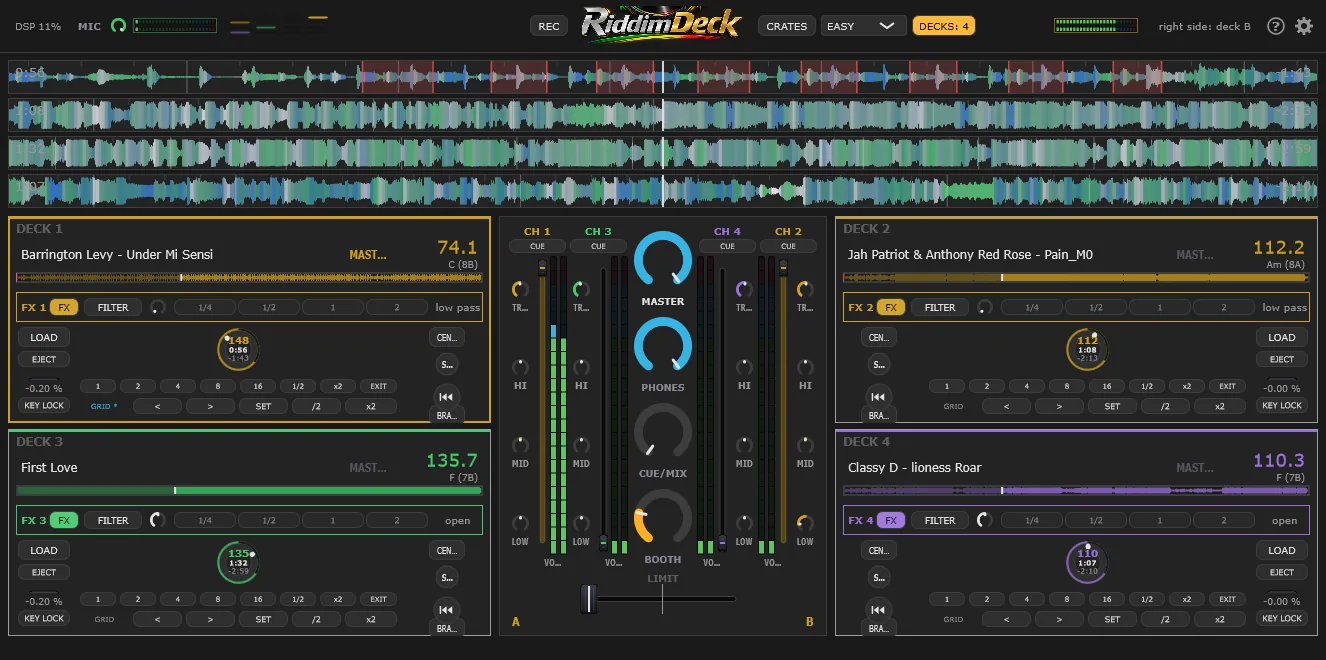Click EXIT loop on Deck 2
The width and height of the screenshot is (1326, 660).
pos(1227,386)
